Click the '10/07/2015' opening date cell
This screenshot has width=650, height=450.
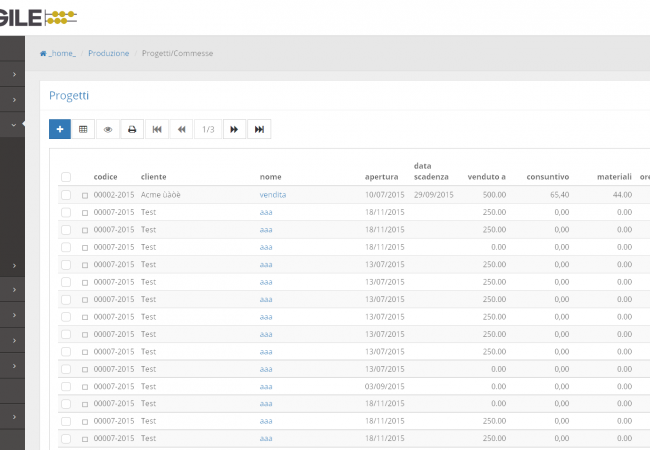click(x=385, y=195)
